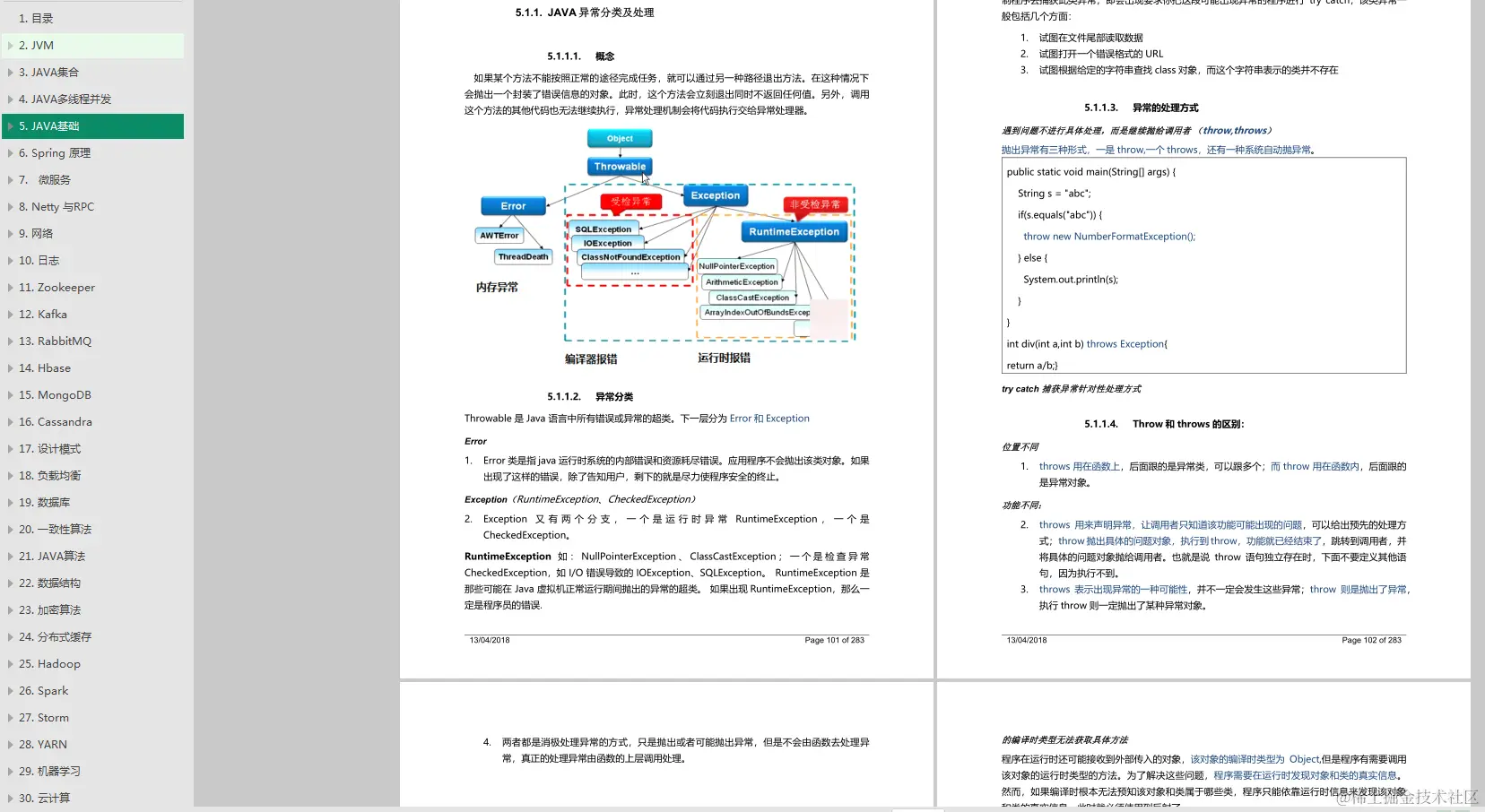Open the '26. Spark' bookmark
1485x812 pixels.
[x=44, y=690]
